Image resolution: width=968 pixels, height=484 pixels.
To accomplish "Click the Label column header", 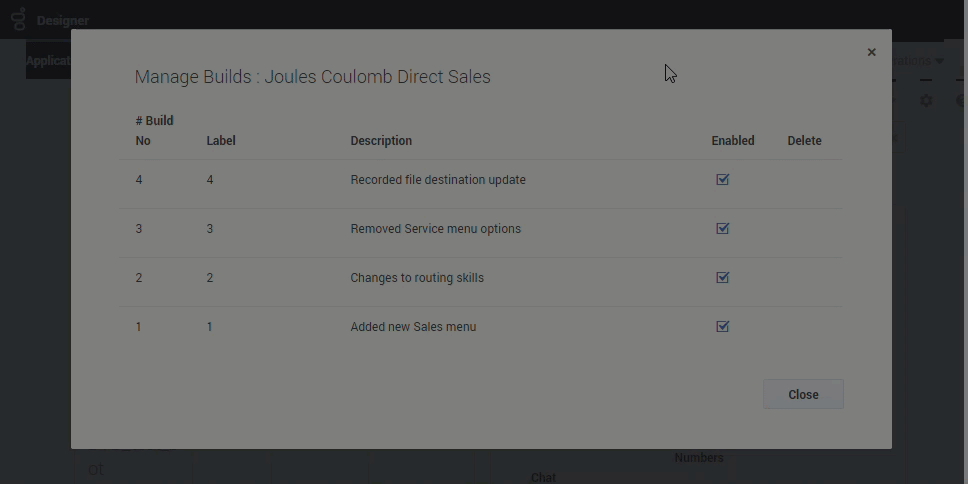I will click(220, 141).
